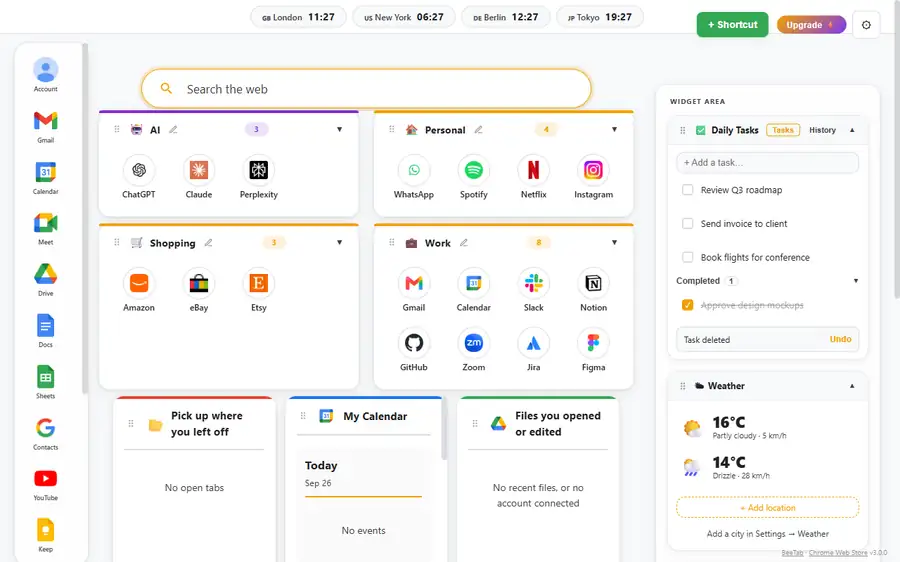
Task: Open Gmail in the Work group
Action: [414, 290]
